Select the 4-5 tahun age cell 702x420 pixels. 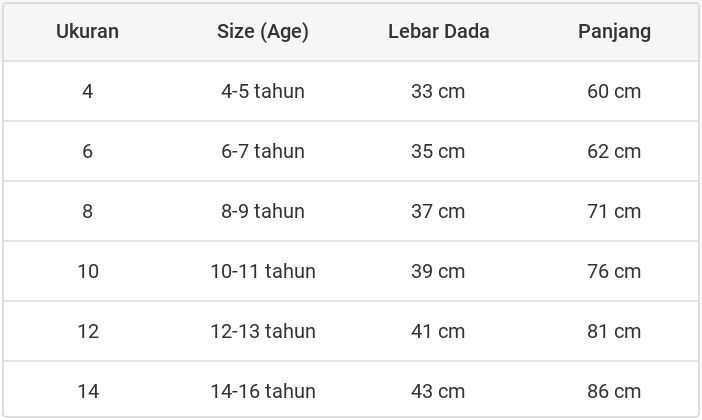[263, 91]
